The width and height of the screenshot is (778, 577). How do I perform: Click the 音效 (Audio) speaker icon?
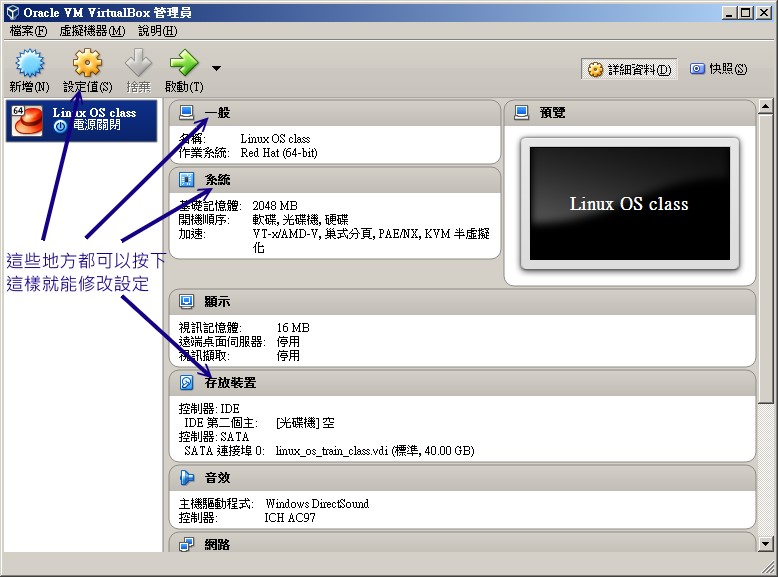pyautogui.click(x=187, y=478)
